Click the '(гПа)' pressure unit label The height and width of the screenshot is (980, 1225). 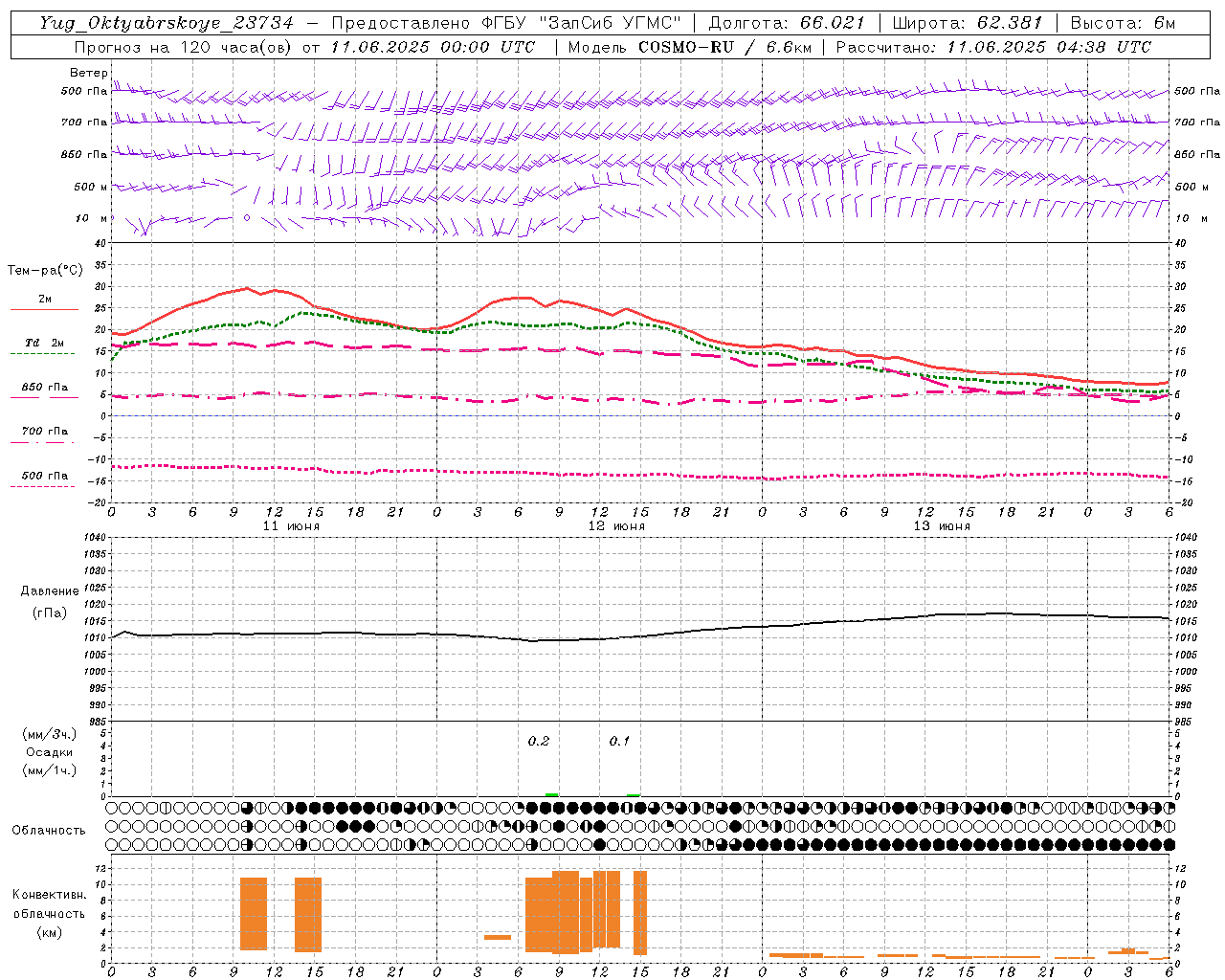pyautogui.click(x=50, y=612)
